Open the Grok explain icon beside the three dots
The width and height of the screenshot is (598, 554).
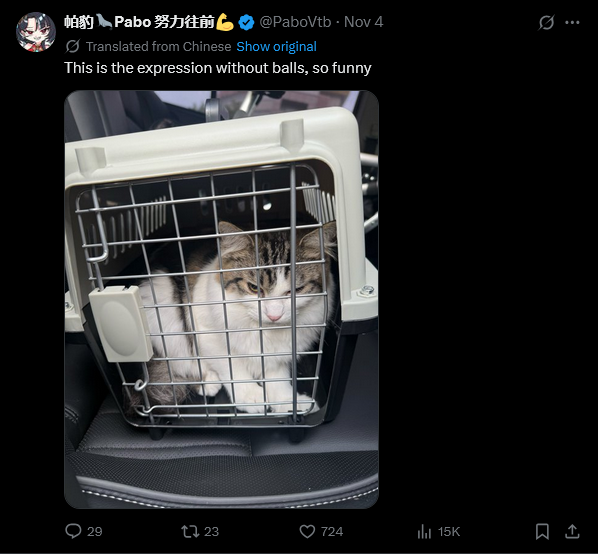click(x=546, y=22)
